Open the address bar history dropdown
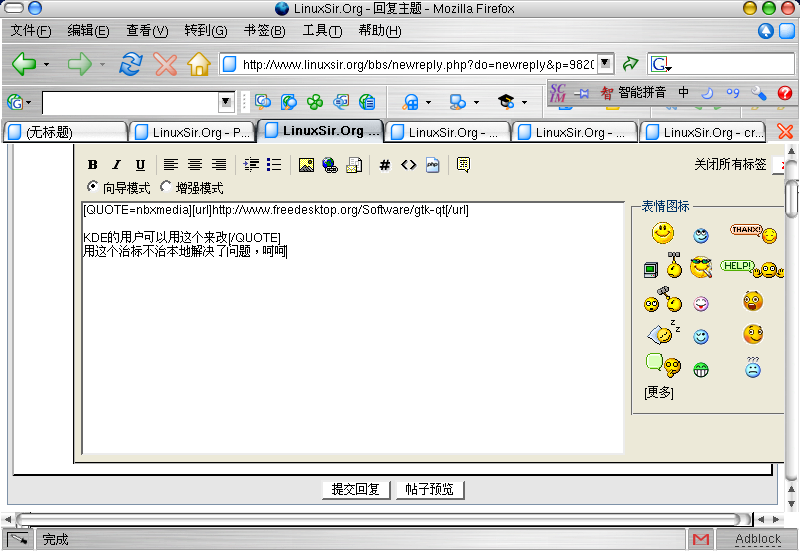 coord(605,63)
